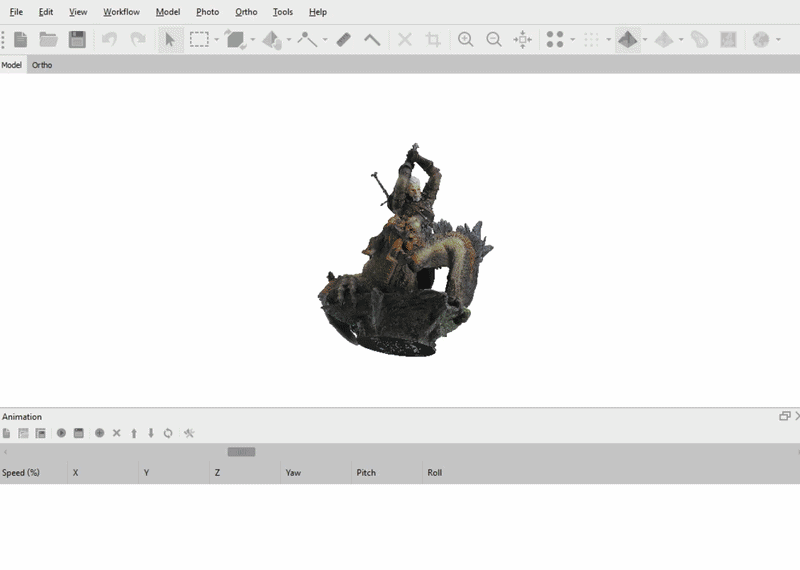This screenshot has width=800, height=570.
Task: Crop selection using the crop icon
Action: pos(433,39)
